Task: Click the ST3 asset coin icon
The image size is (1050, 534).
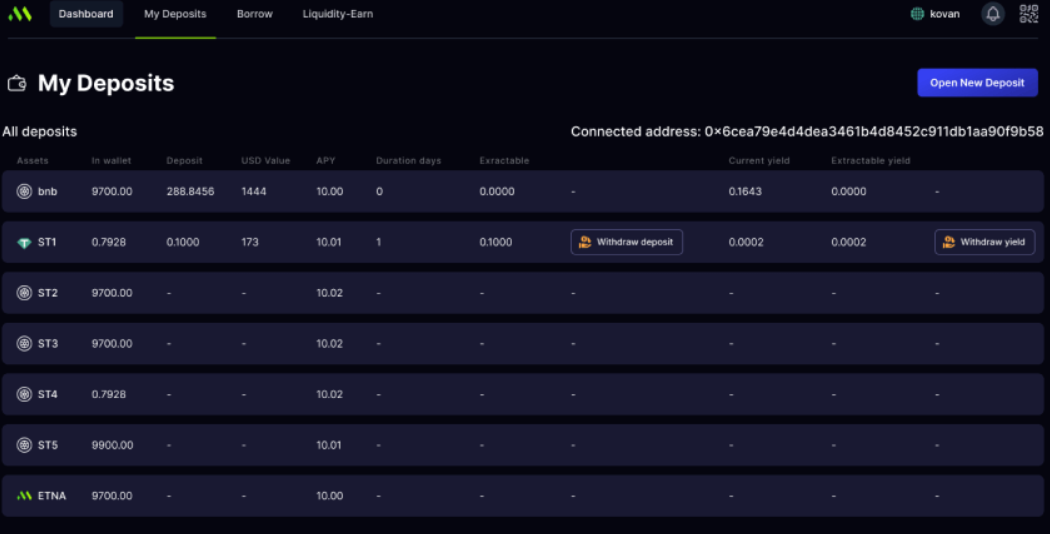Action: 24,344
